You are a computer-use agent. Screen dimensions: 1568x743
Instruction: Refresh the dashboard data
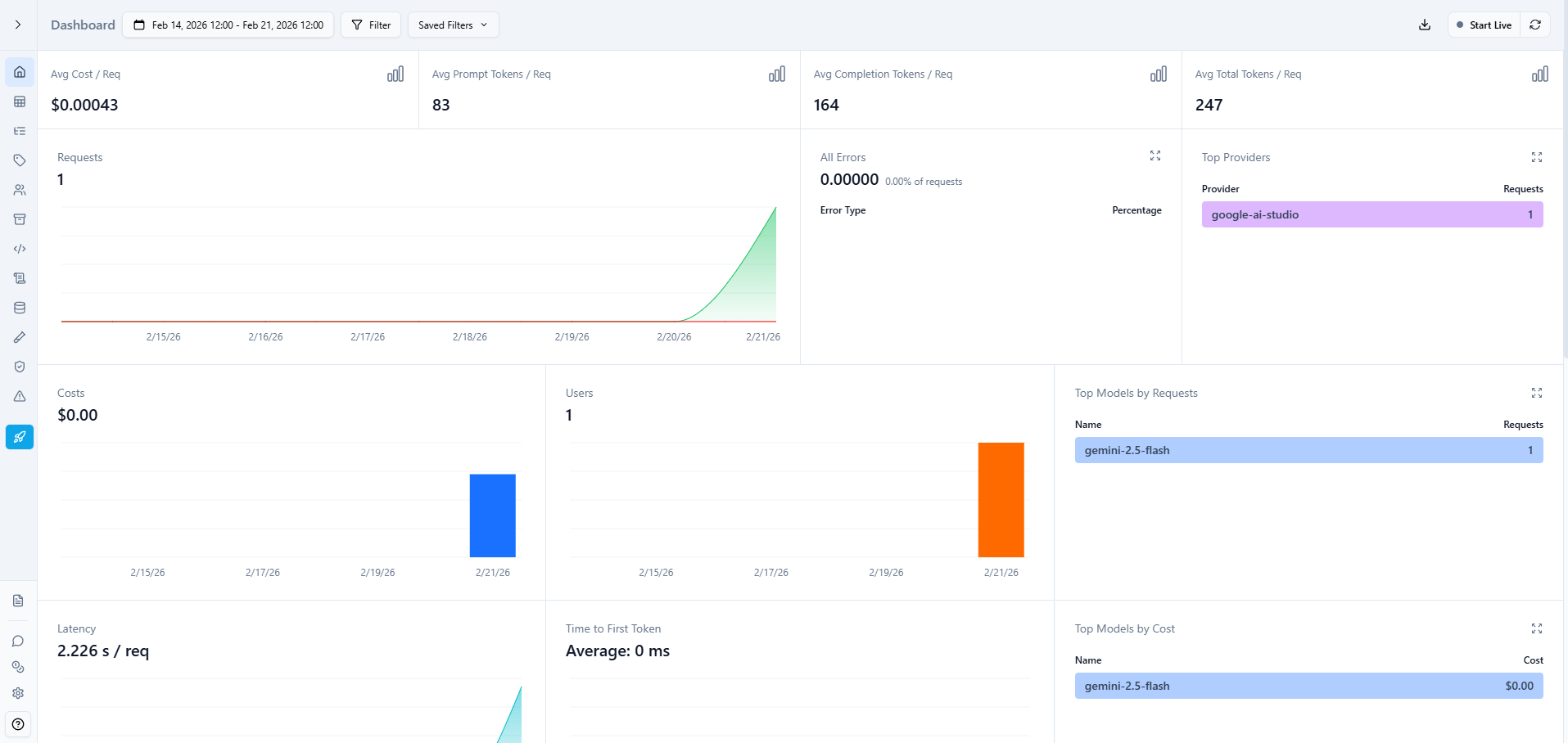[1535, 25]
